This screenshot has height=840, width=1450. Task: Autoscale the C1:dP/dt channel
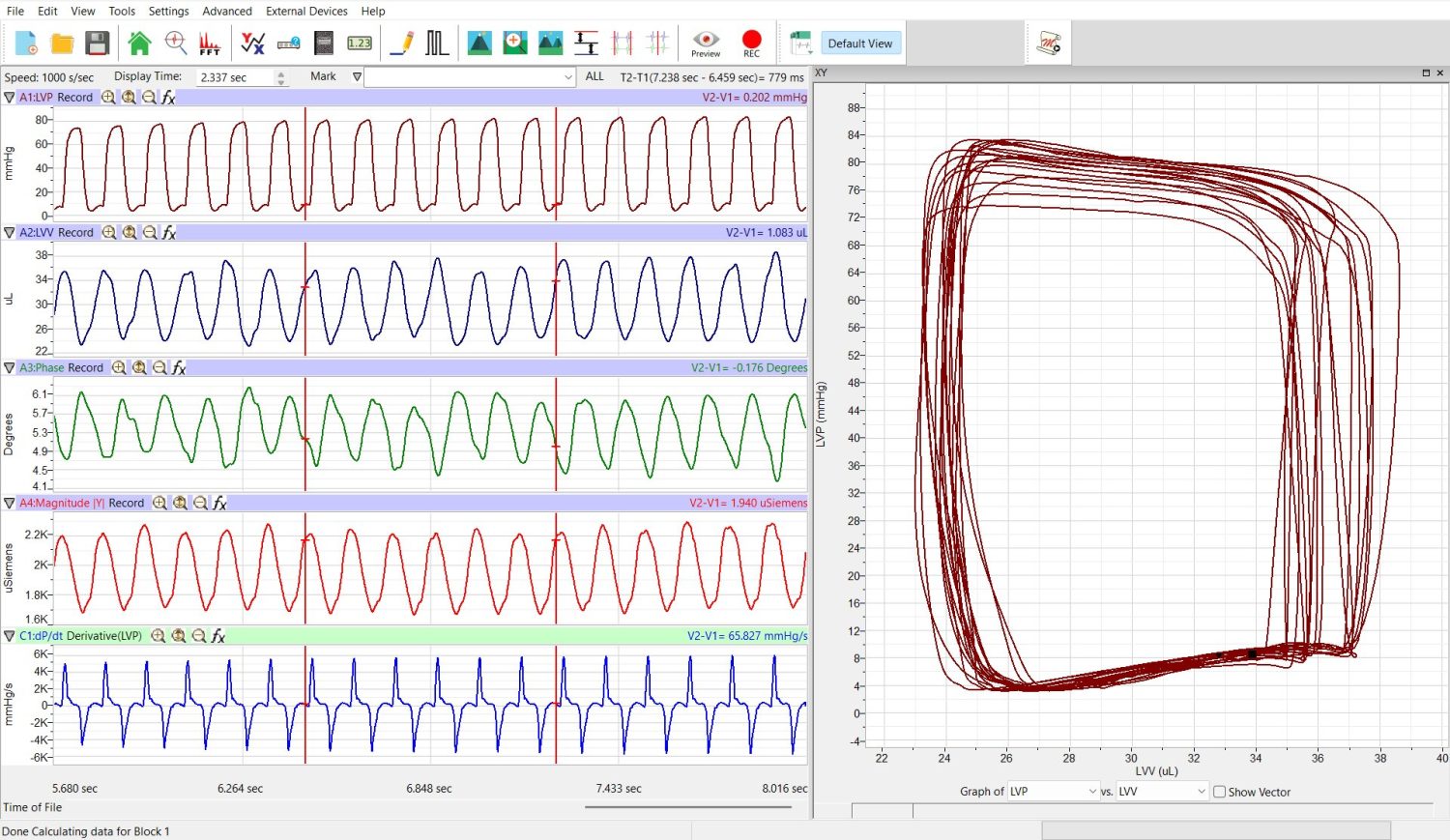click(178, 636)
